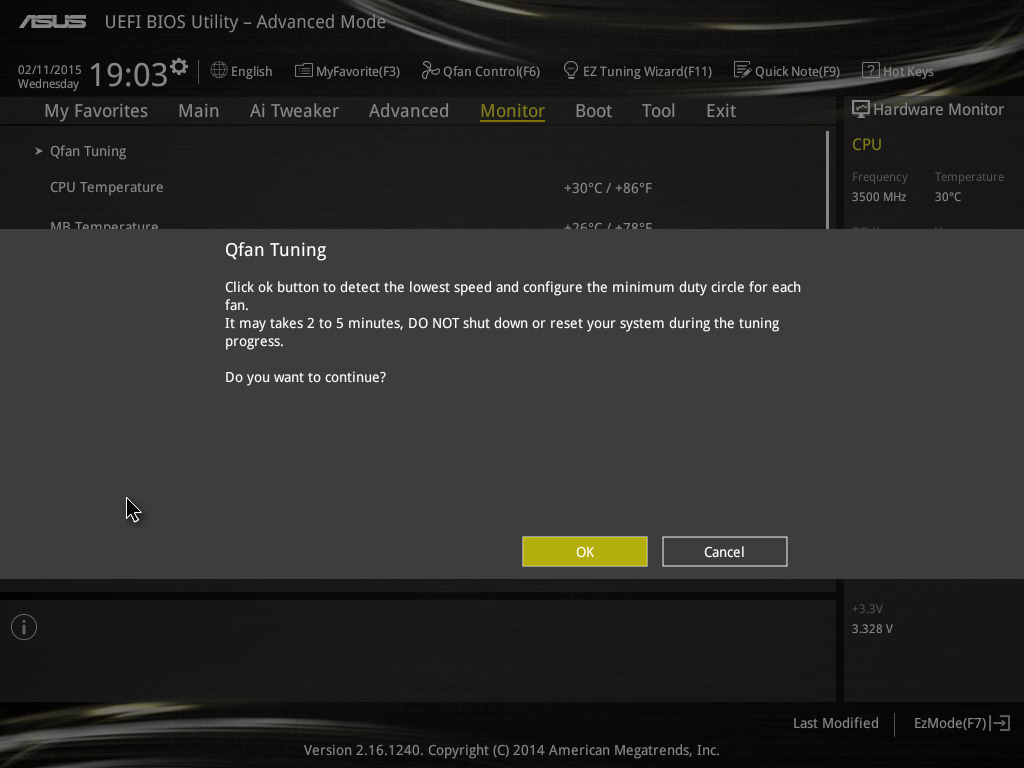Click the EZ Tuning Wizard(F11) label
This screenshot has width=1024, height=768.
647,71
